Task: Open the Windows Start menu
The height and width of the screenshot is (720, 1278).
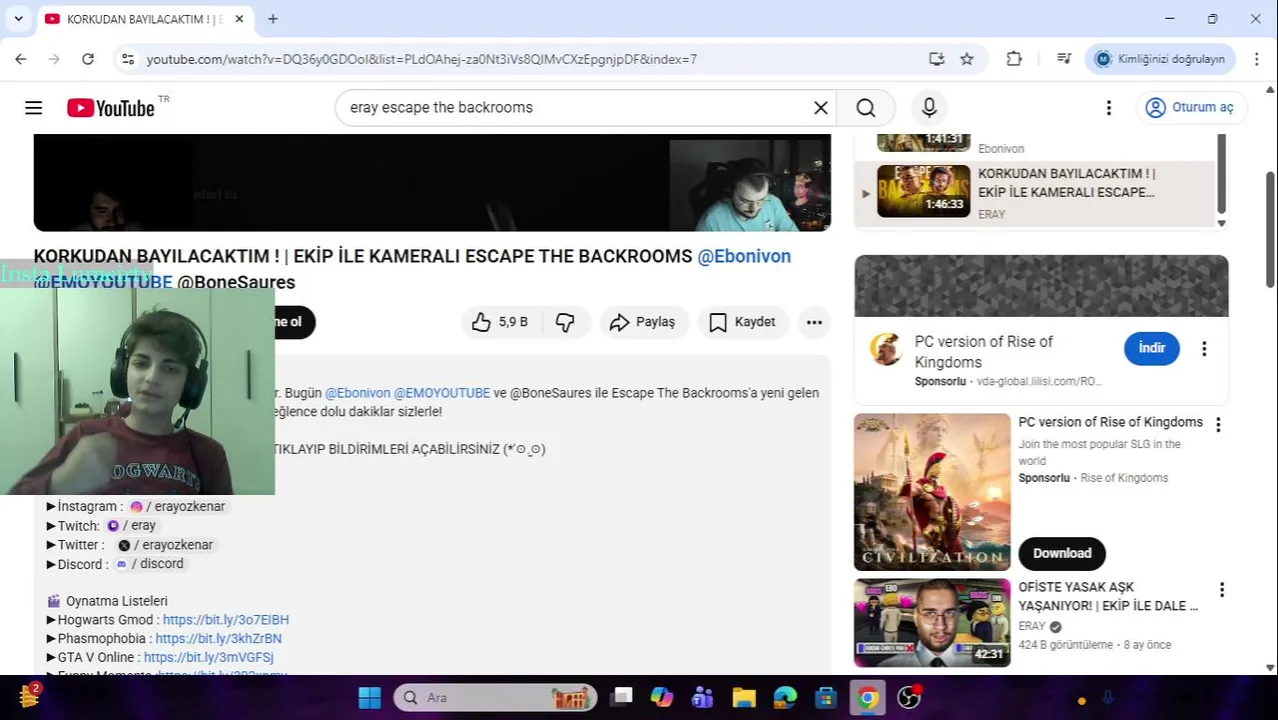Action: (x=370, y=698)
